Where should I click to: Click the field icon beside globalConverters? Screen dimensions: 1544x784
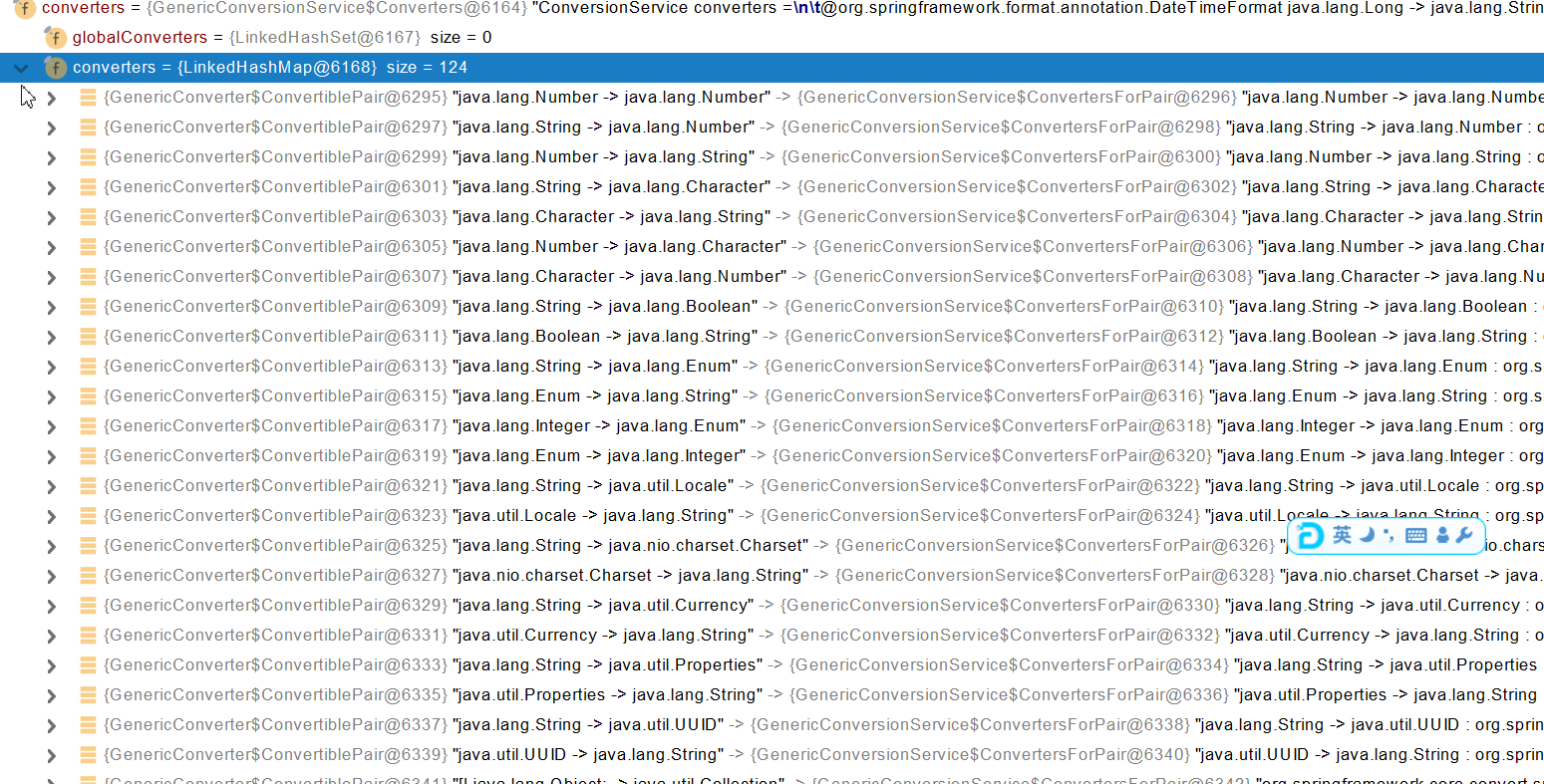(56, 37)
